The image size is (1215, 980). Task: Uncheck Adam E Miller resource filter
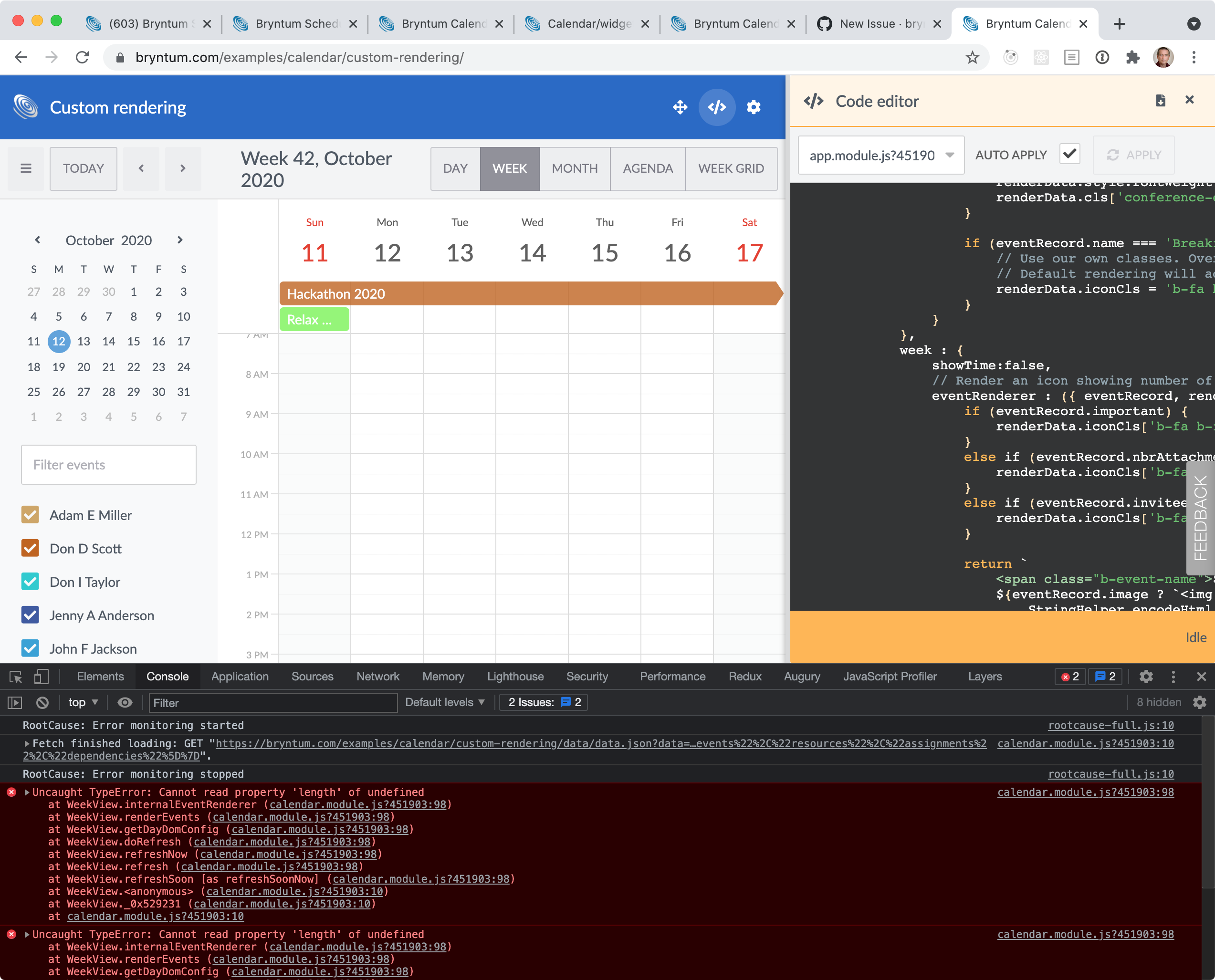(x=30, y=515)
